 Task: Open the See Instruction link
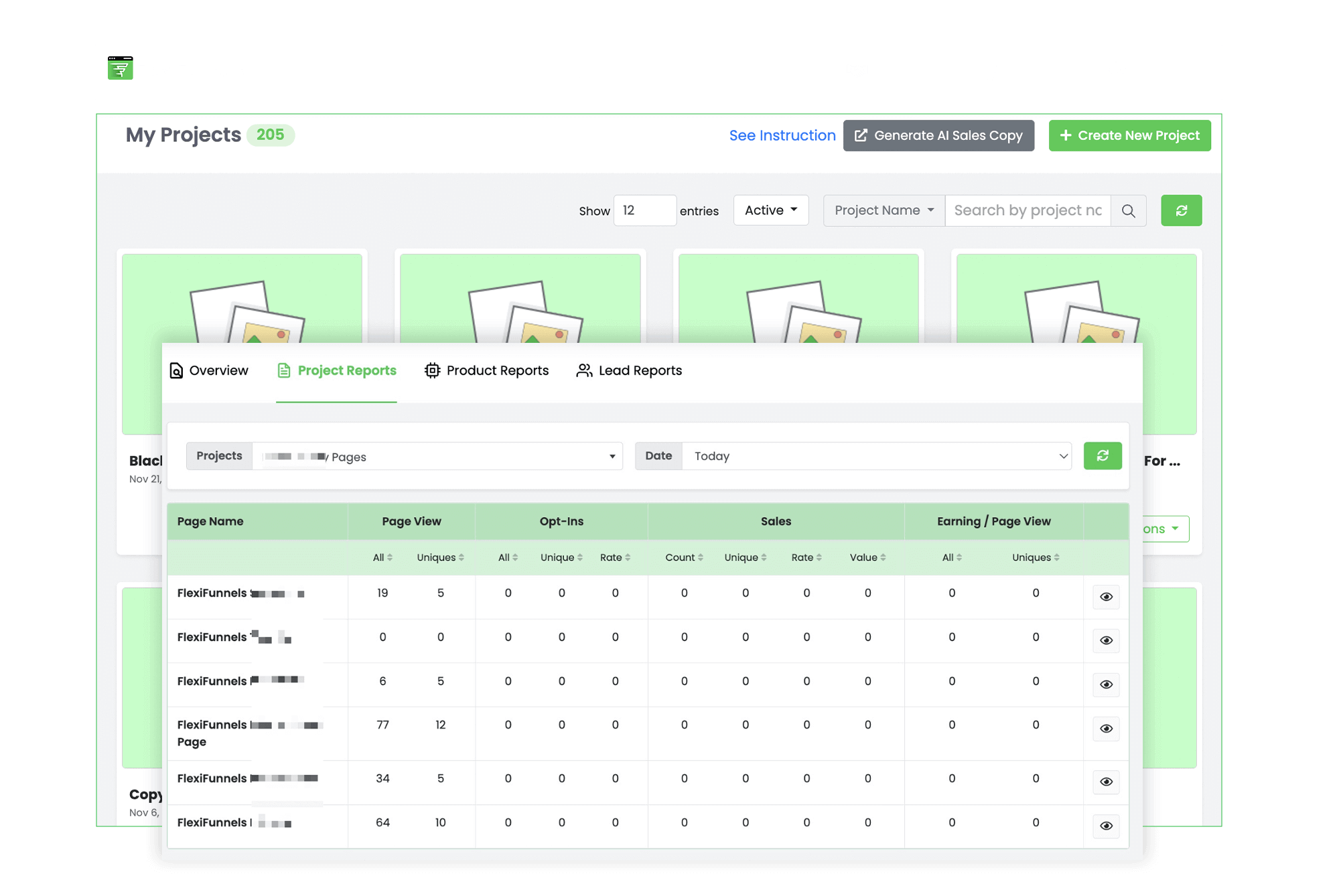(782, 135)
